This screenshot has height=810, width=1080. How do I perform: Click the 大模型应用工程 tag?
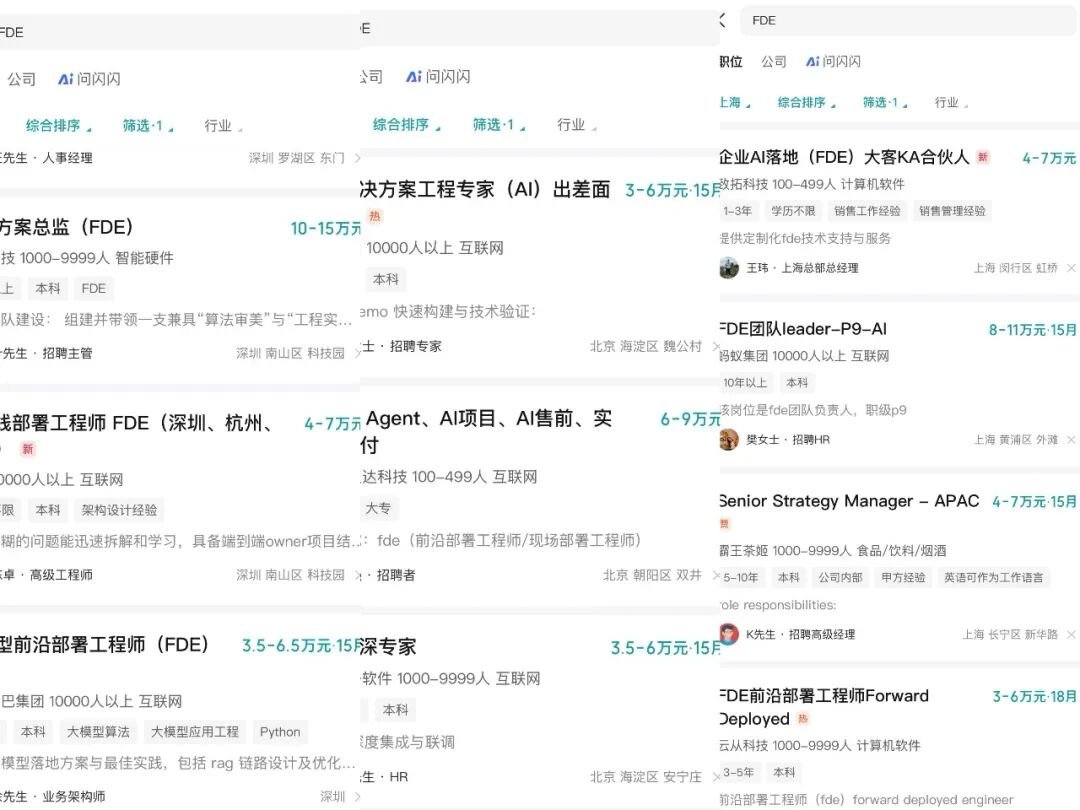click(195, 732)
